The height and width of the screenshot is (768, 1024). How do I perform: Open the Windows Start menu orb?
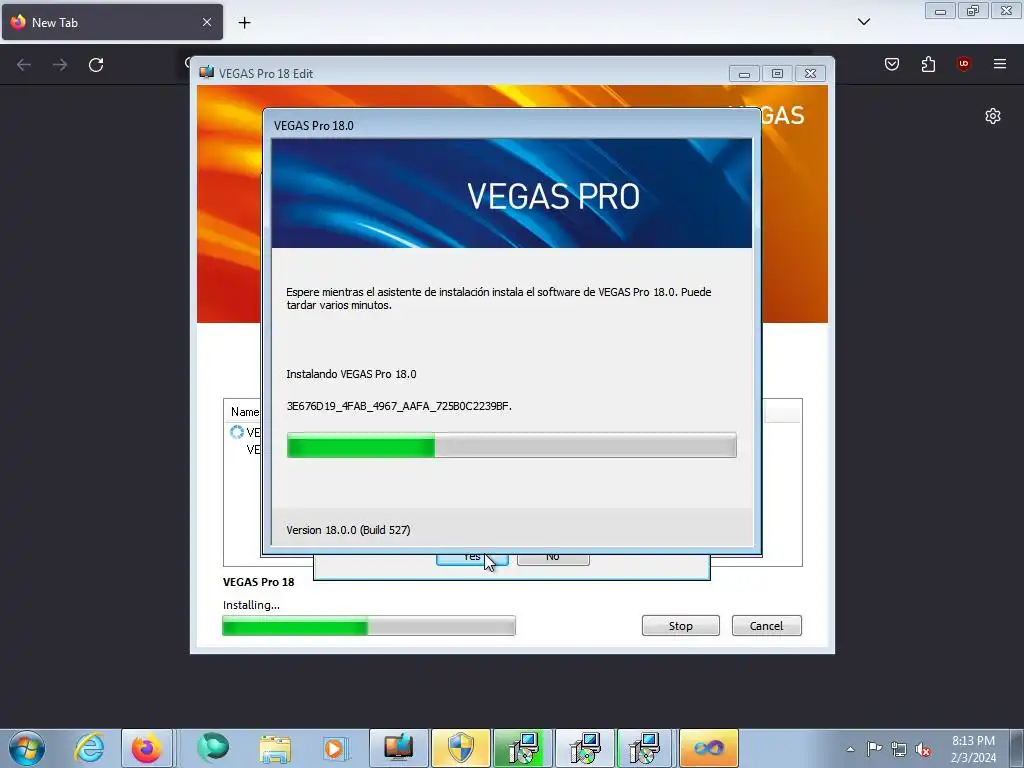pyautogui.click(x=27, y=748)
